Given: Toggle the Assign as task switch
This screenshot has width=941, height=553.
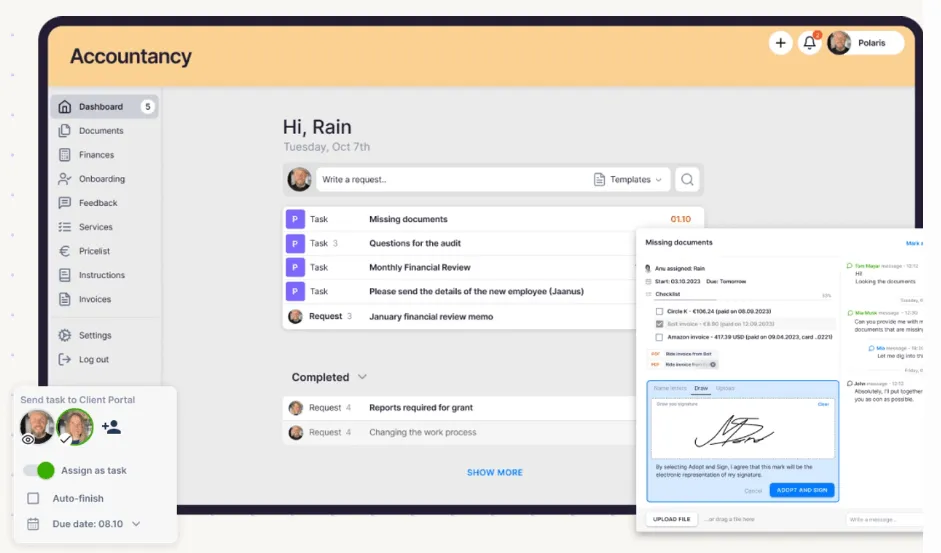Looking at the screenshot, I should pyautogui.click(x=39, y=470).
